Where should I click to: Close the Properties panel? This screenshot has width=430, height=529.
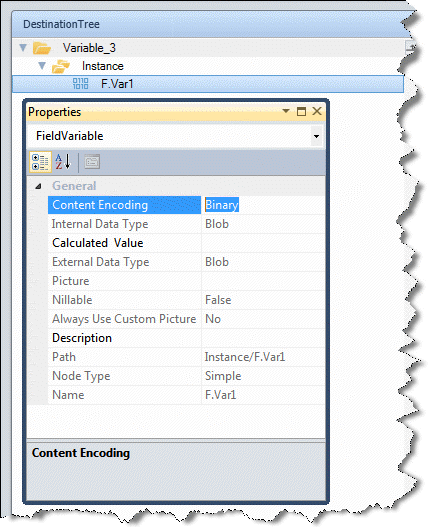click(x=317, y=111)
